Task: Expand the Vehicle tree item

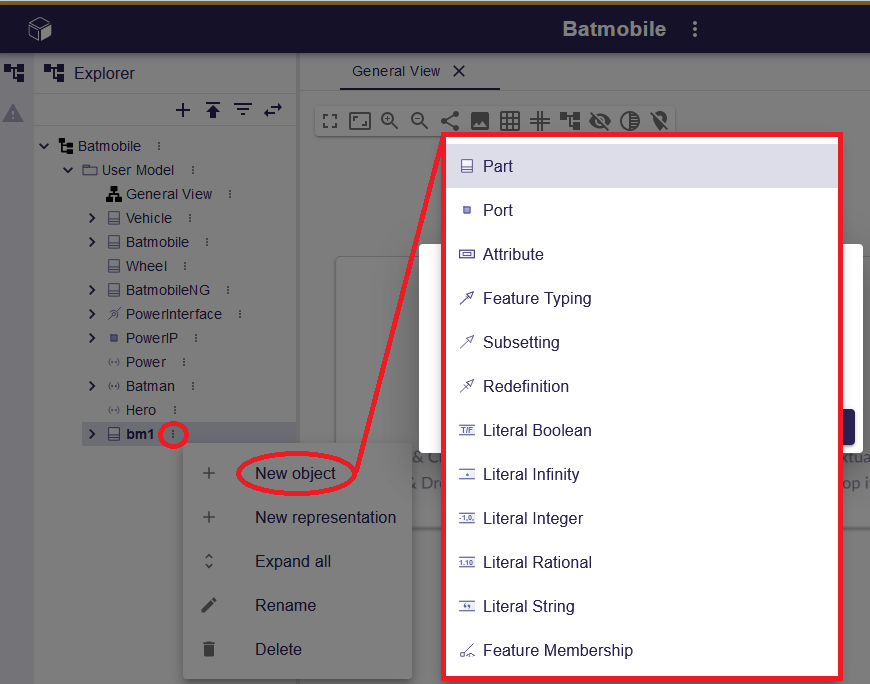Action: point(92,218)
